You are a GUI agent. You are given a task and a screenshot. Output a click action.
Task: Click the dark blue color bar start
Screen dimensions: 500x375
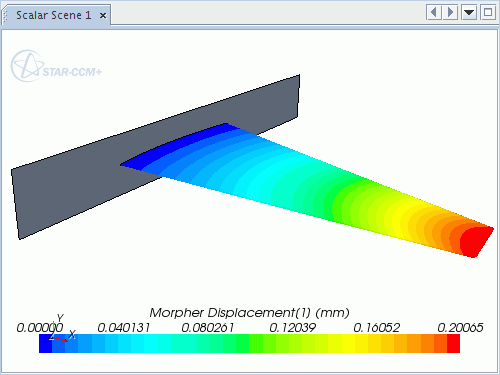[45, 343]
